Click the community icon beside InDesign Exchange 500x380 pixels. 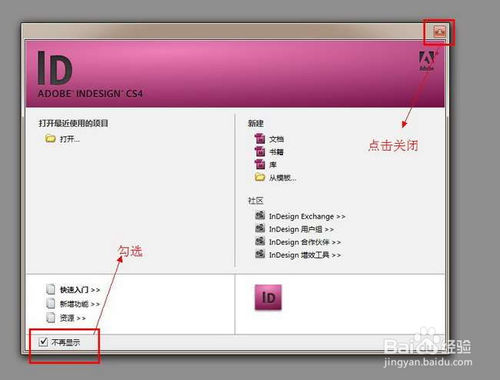(260, 215)
